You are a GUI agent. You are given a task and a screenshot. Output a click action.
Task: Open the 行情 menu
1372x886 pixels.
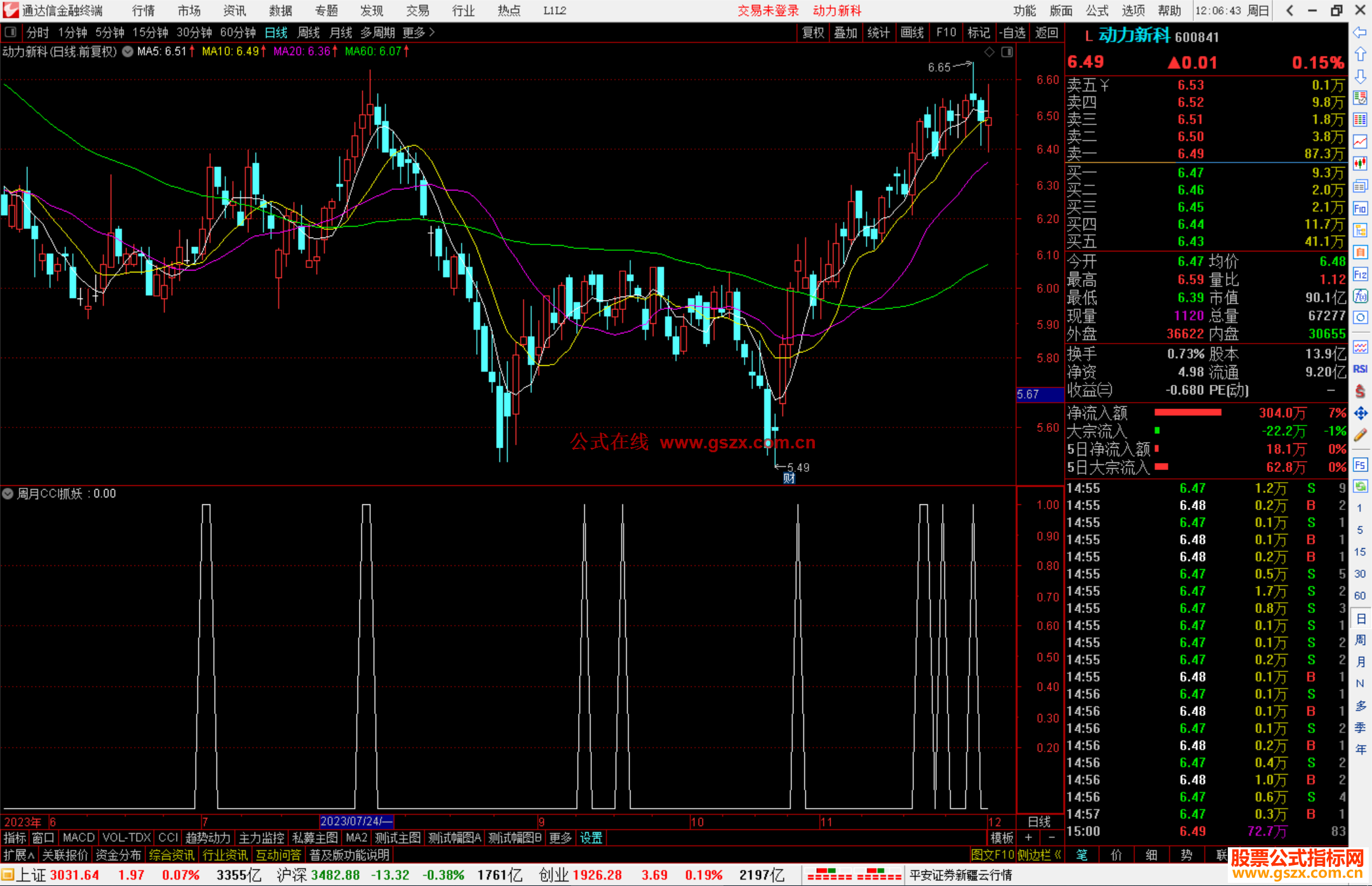point(144,10)
